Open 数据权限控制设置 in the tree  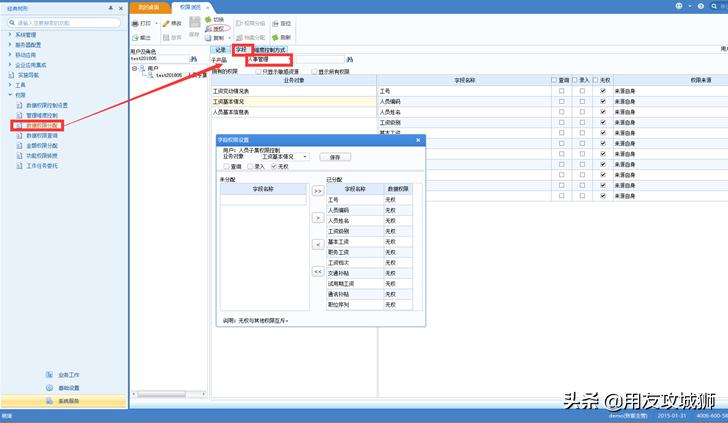(47, 105)
